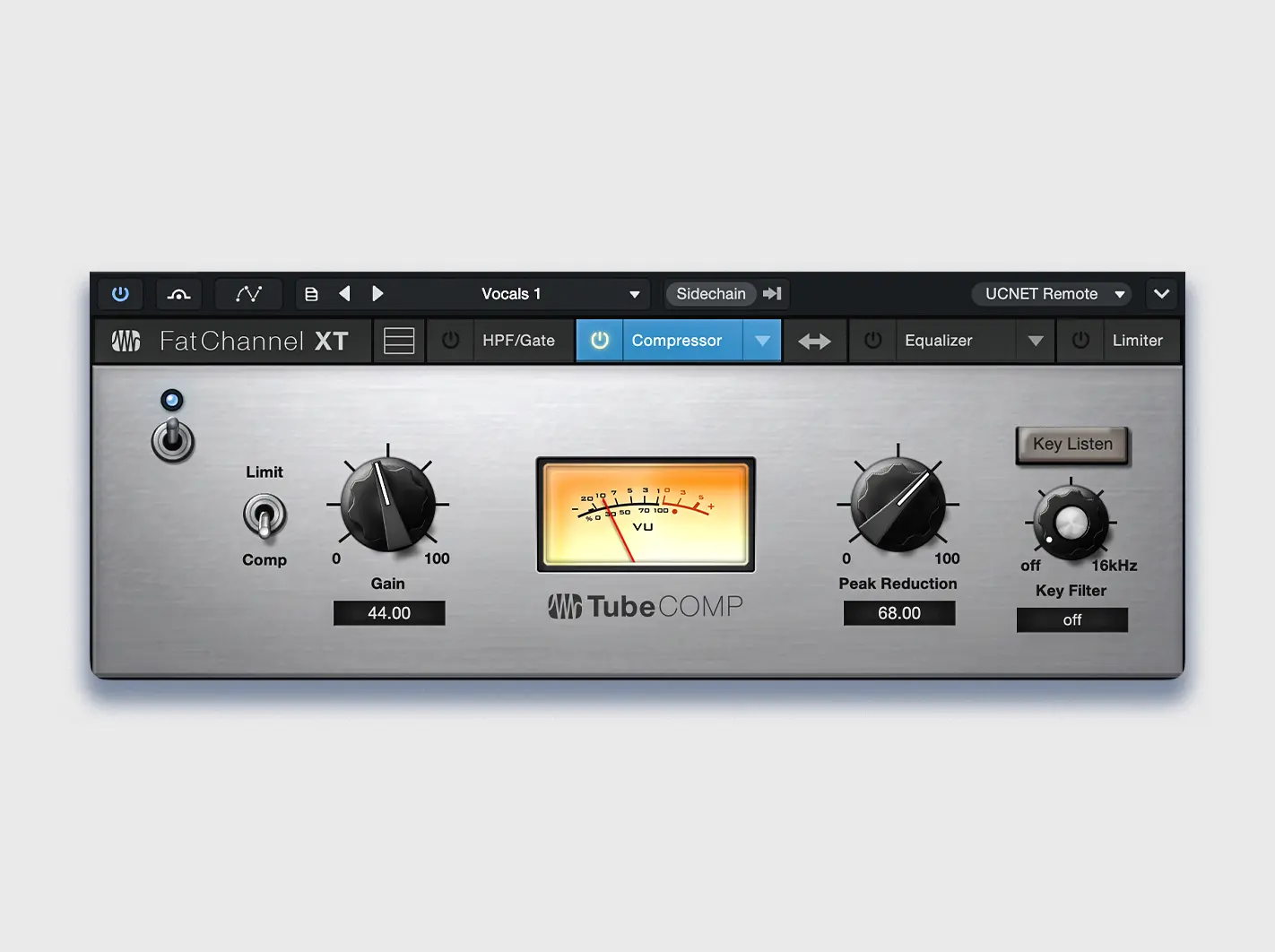The image size is (1275, 952).
Task: Select the Equalizer tab
Action: tap(938, 341)
